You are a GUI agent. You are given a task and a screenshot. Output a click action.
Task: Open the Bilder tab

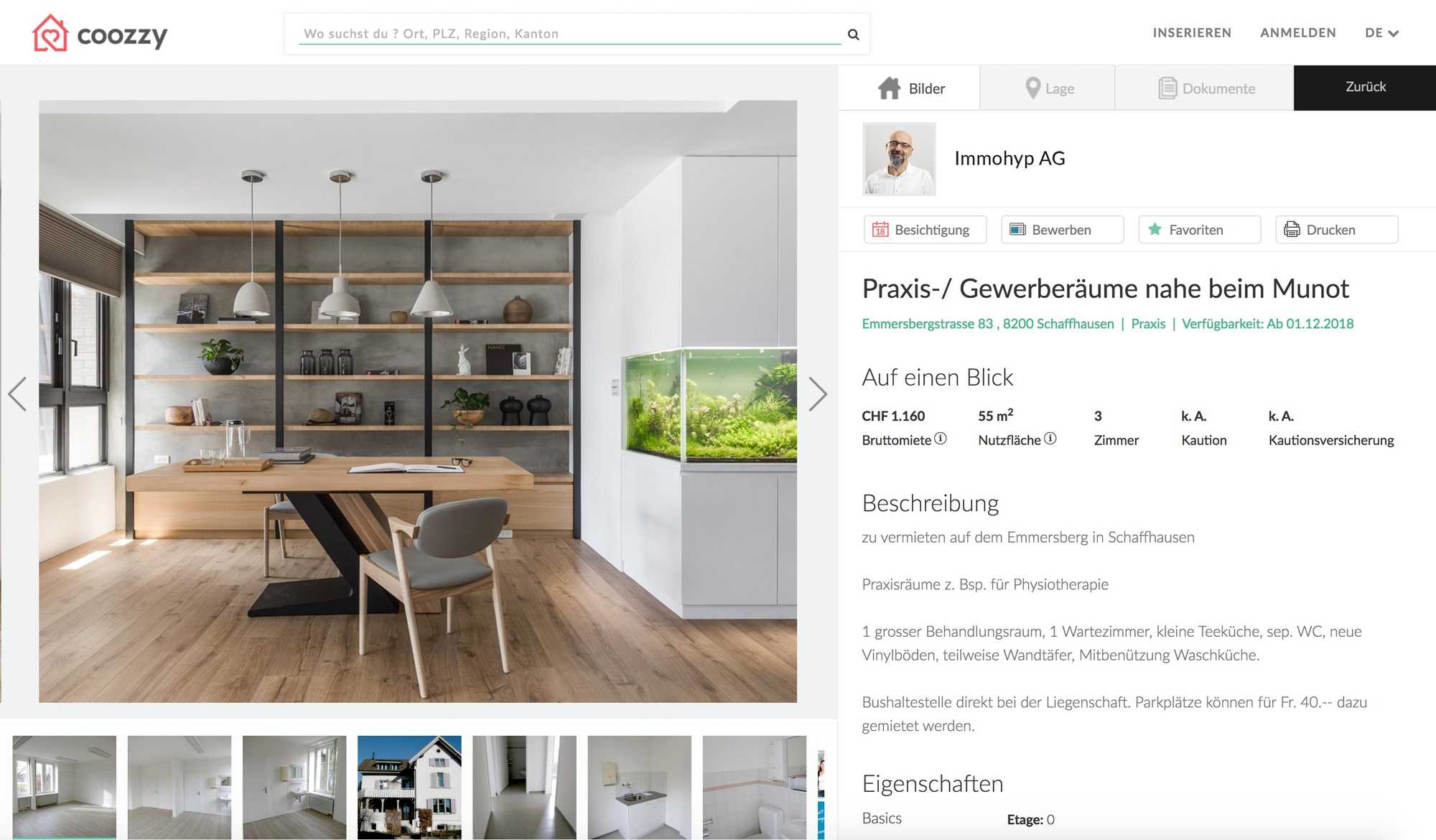(x=910, y=88)
